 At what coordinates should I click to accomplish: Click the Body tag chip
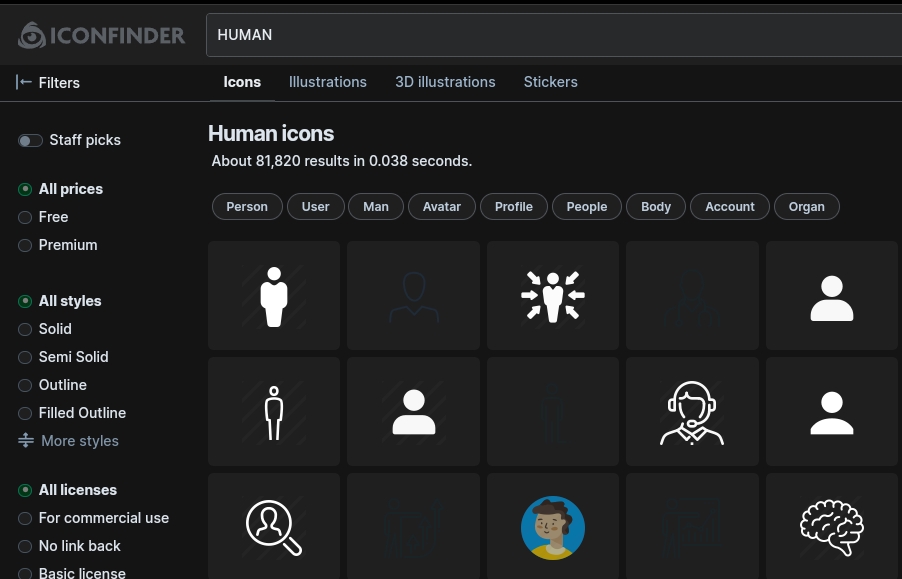[x=656, y=206]
